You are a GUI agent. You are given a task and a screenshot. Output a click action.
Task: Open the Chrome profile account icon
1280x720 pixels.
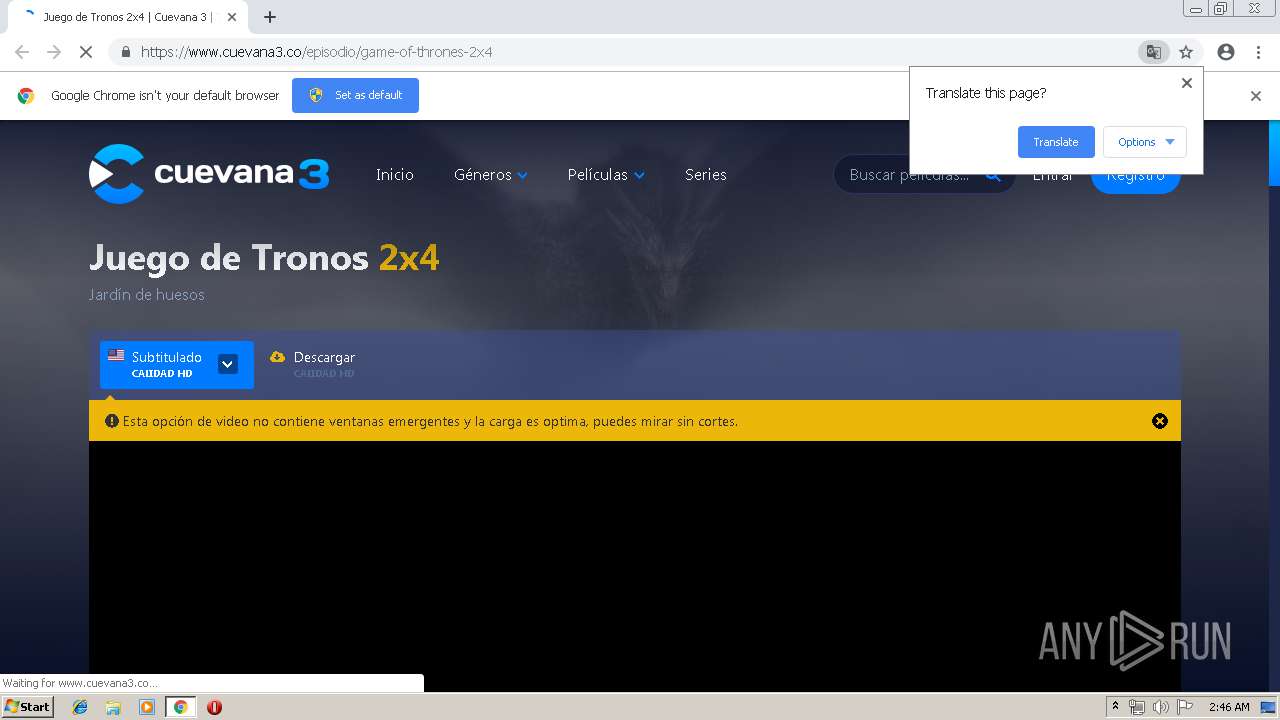[x=1226, y=52]
